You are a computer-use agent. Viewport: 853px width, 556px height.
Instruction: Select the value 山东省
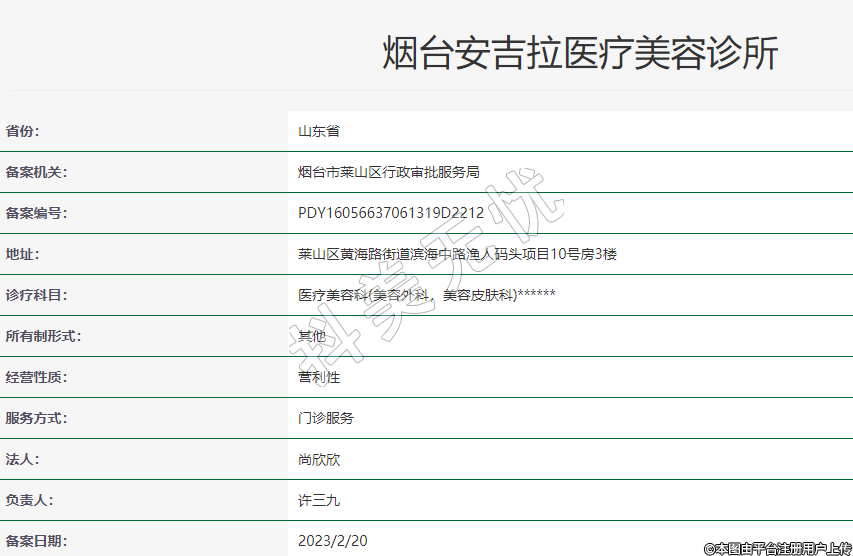(319, 131)
